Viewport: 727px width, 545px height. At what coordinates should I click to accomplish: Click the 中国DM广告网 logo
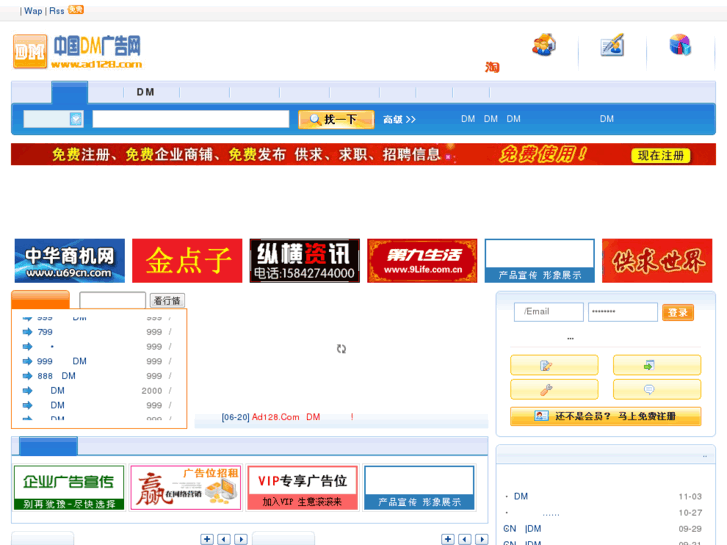point(77,51)
